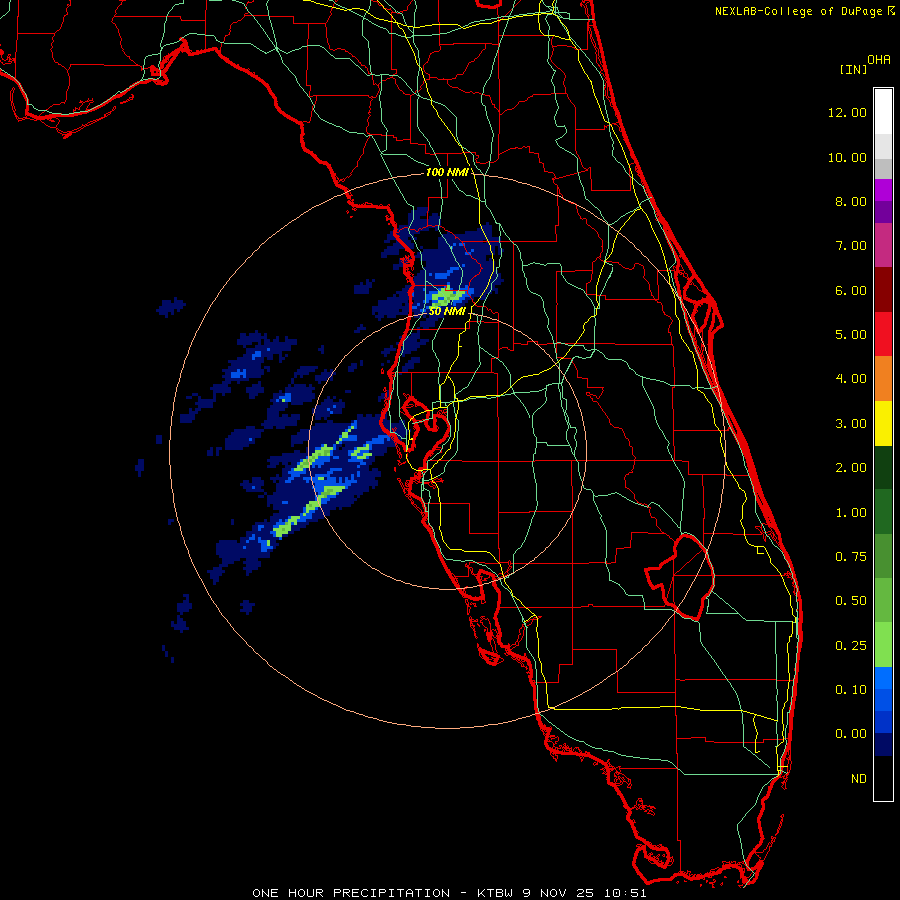Screen dimensions: 900x900
Task: Click the NEXLAB-College of DuPage title text
Action: coord(798,11)
